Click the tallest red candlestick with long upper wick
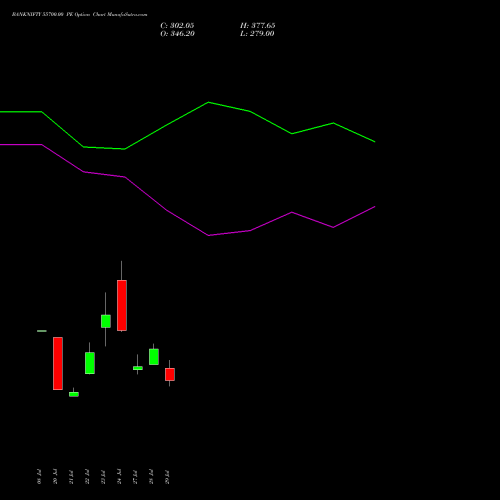The height and width of the screenshot is (500, 500). (x=122, y=305)
